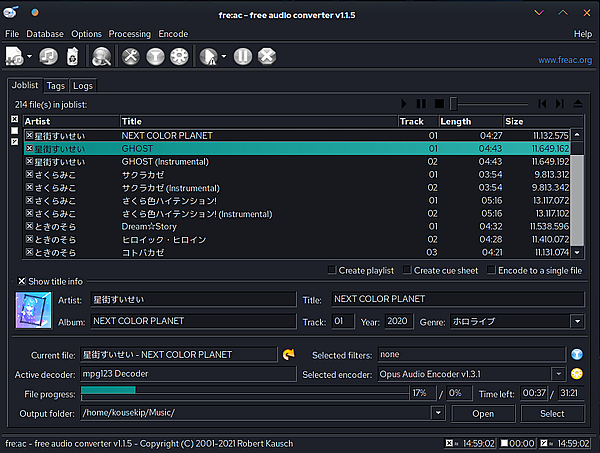This screenshot has height=453, width=600.
Task: Toggle selection icon beside joblist
Action: [15, 142]
